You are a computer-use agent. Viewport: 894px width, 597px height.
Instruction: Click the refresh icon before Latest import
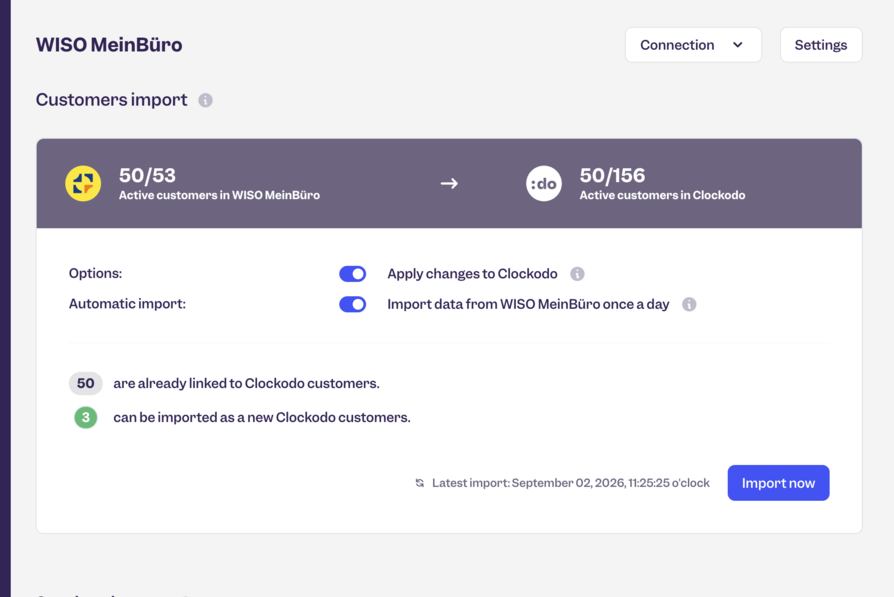420,483
